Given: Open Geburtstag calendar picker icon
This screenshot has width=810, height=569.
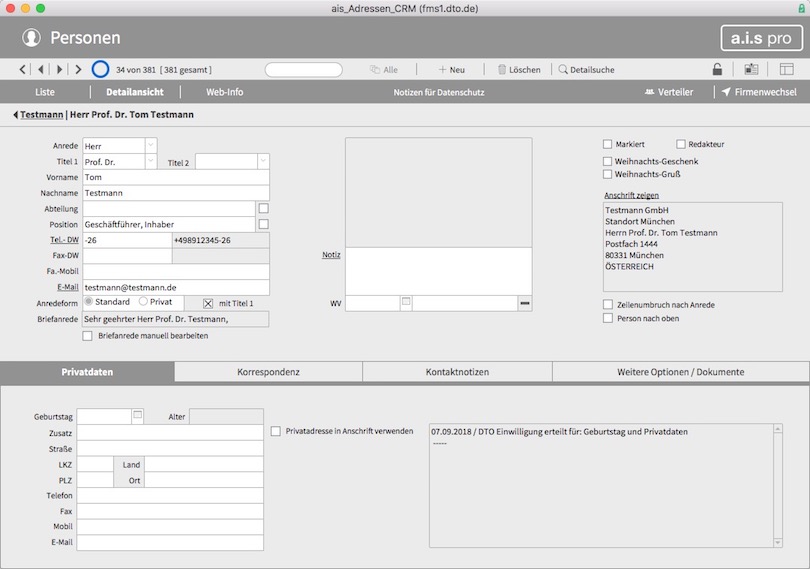Looking at the screenshot, I should coord(137,415).
